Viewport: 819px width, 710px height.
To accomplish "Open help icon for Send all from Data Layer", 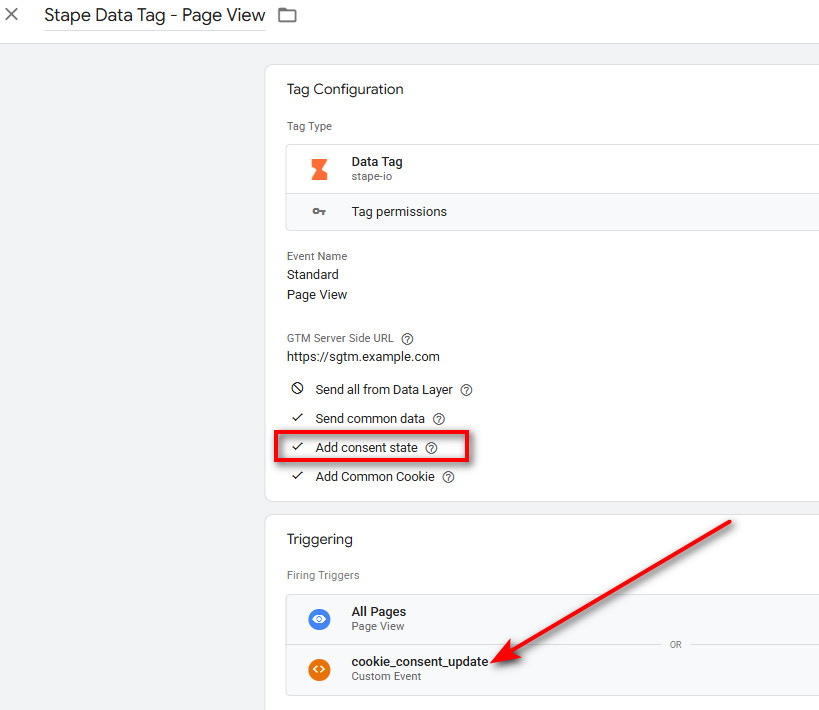I will click(466, 390).
